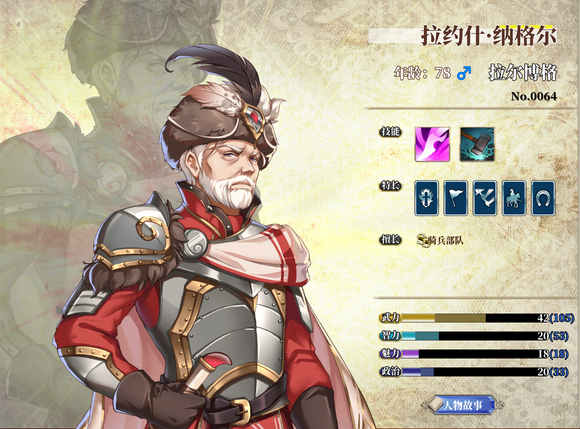
Task: Click the flag trait card
Action: [456, 198]
